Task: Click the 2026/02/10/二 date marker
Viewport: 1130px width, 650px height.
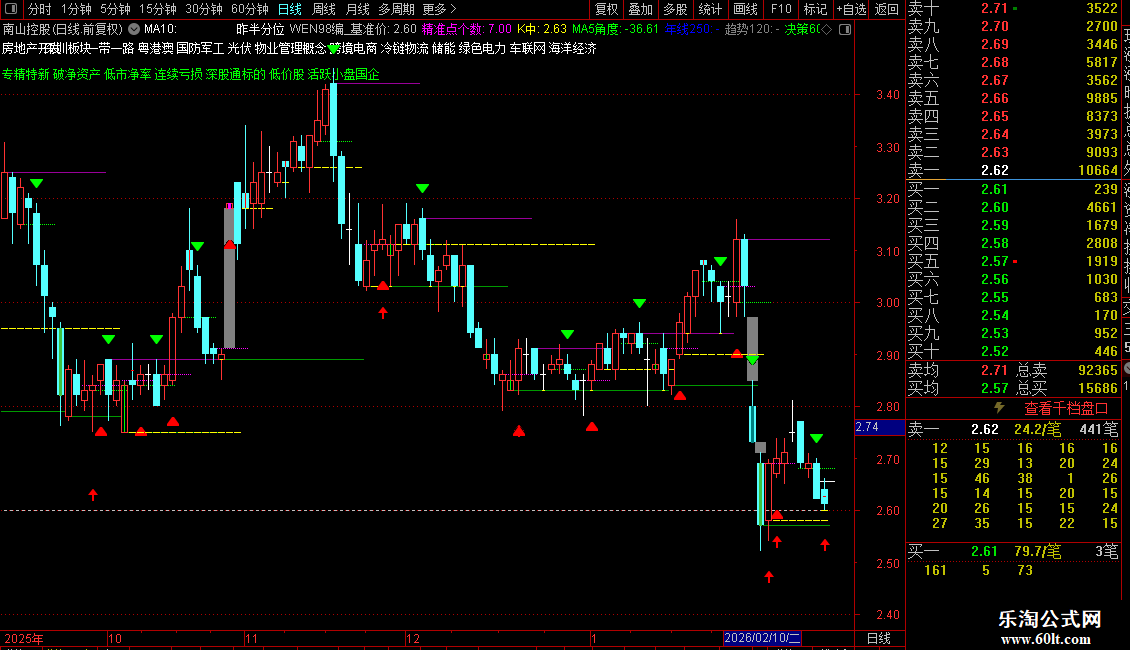Action: click(762, 638)
